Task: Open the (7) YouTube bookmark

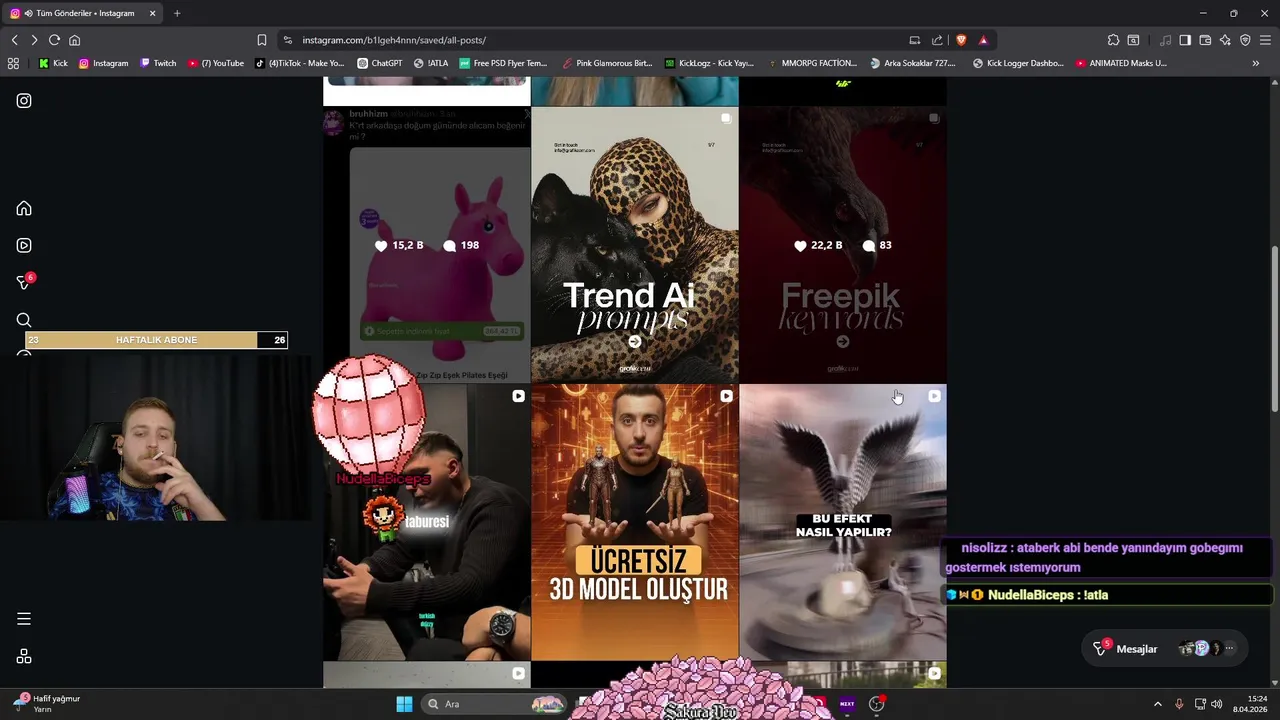Action: [x=216, y=63]
